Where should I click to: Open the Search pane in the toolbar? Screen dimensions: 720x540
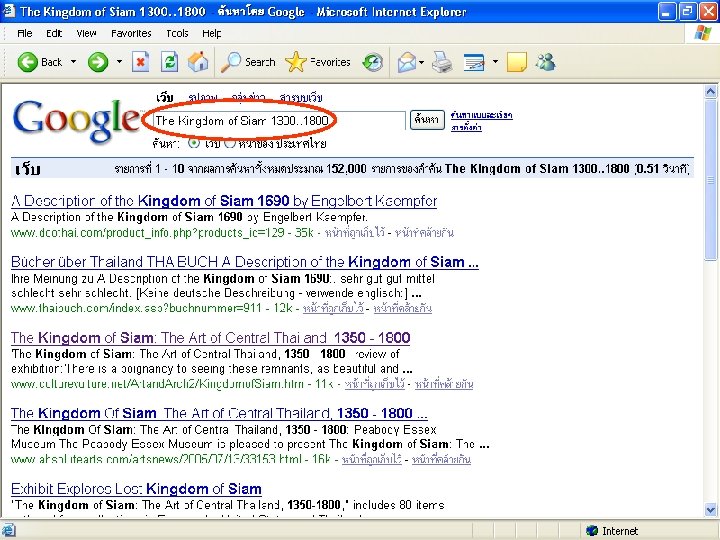[x=248, y=62]
